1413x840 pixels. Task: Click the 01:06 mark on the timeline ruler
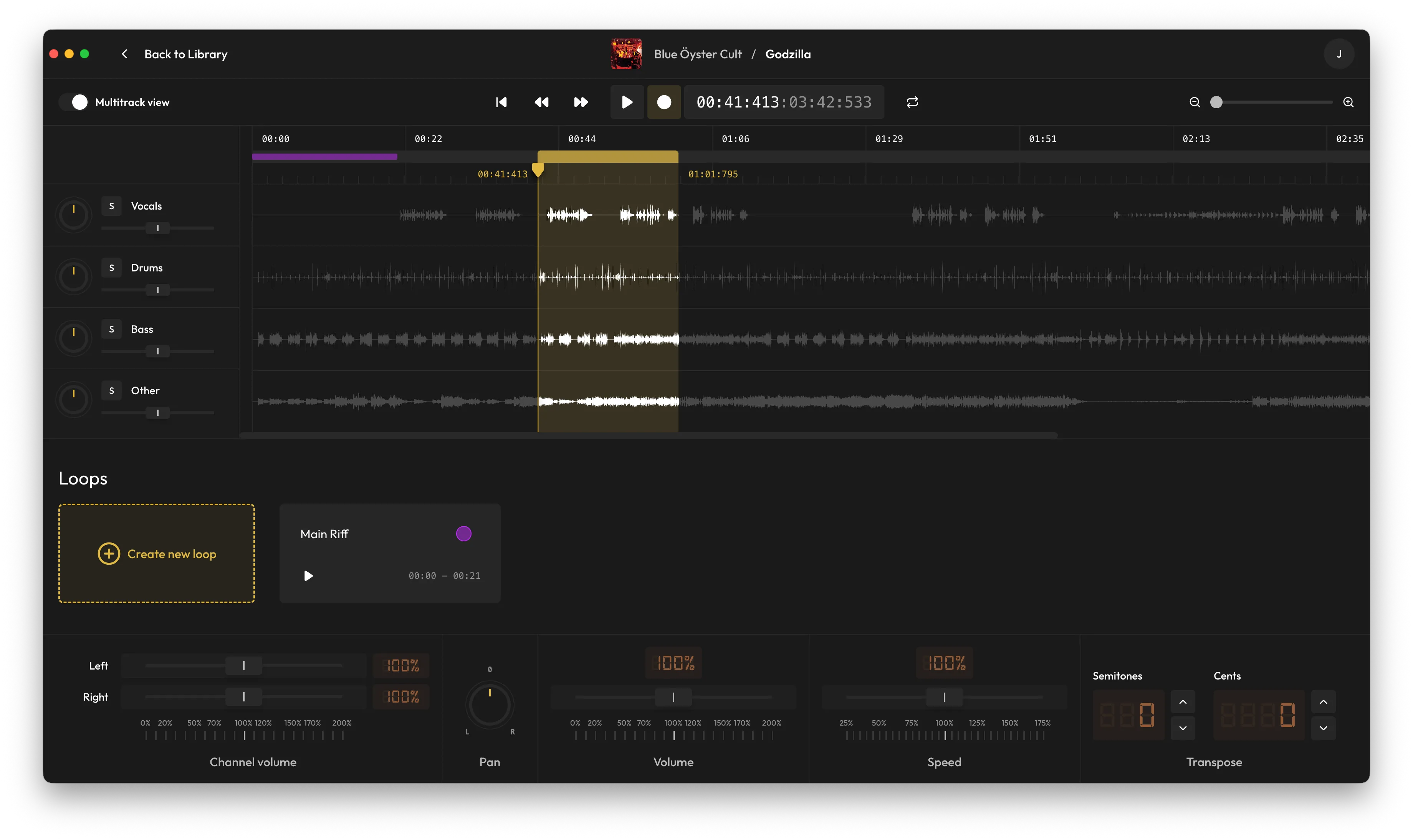735,139
